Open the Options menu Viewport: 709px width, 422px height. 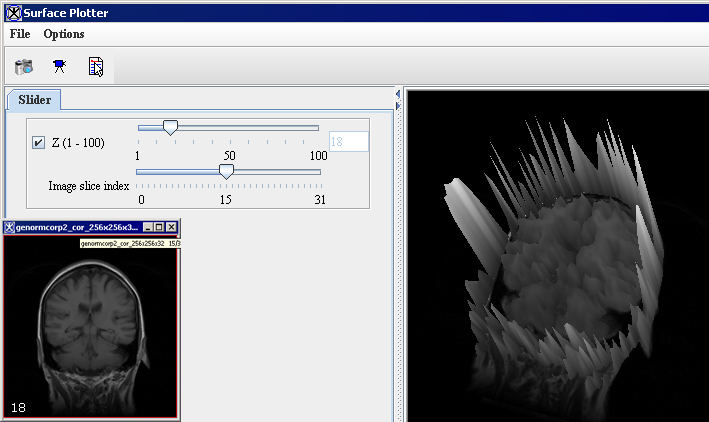64,34
